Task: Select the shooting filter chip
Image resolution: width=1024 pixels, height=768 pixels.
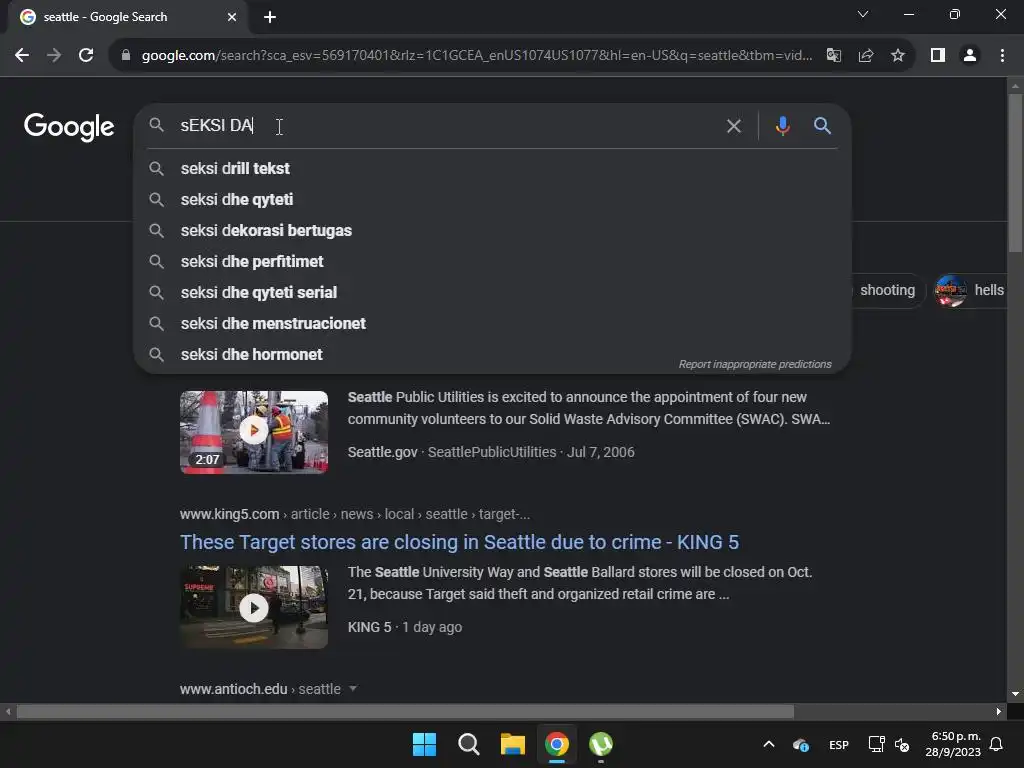Action: 888,290
